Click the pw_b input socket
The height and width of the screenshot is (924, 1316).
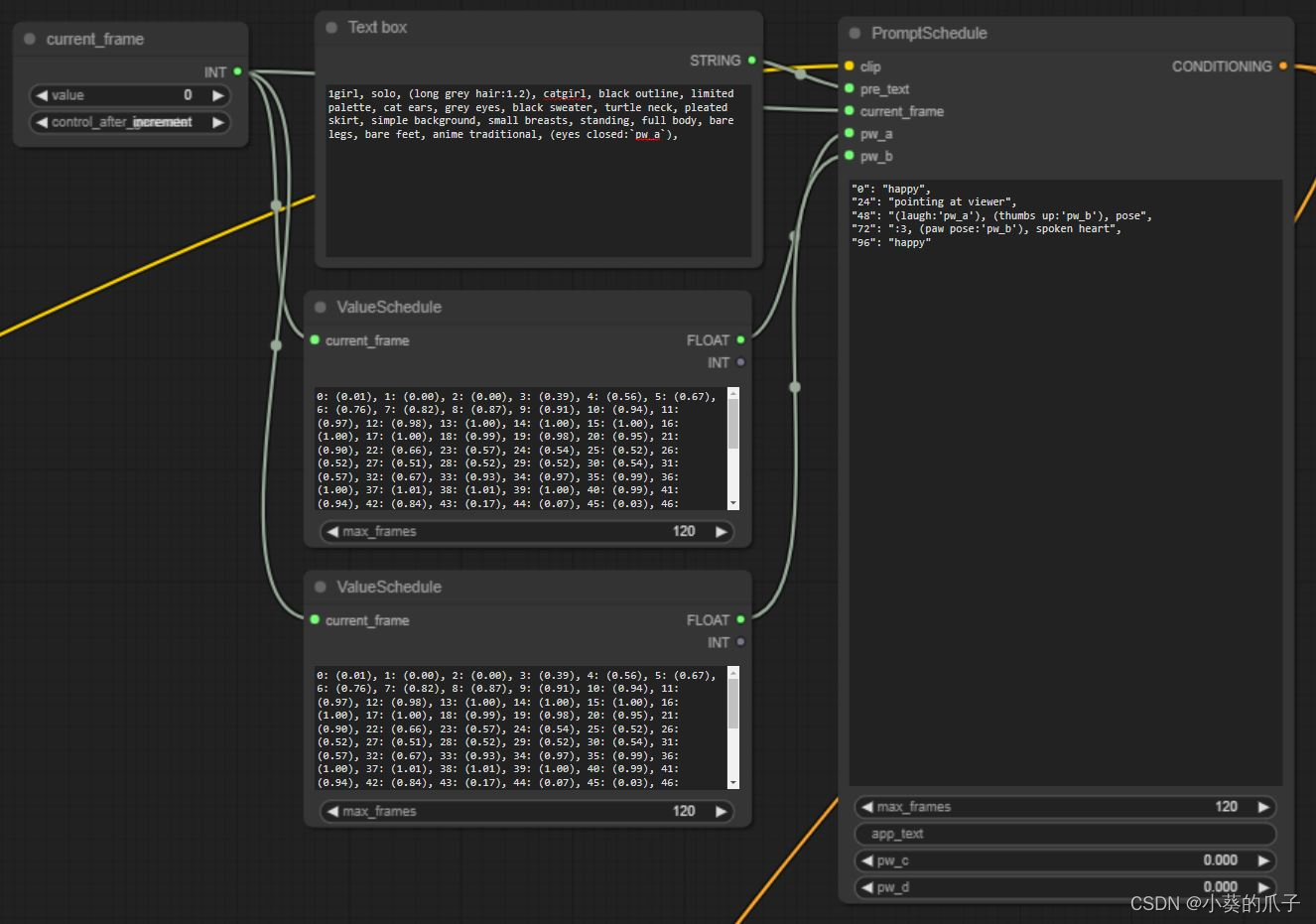pos(850,156)
